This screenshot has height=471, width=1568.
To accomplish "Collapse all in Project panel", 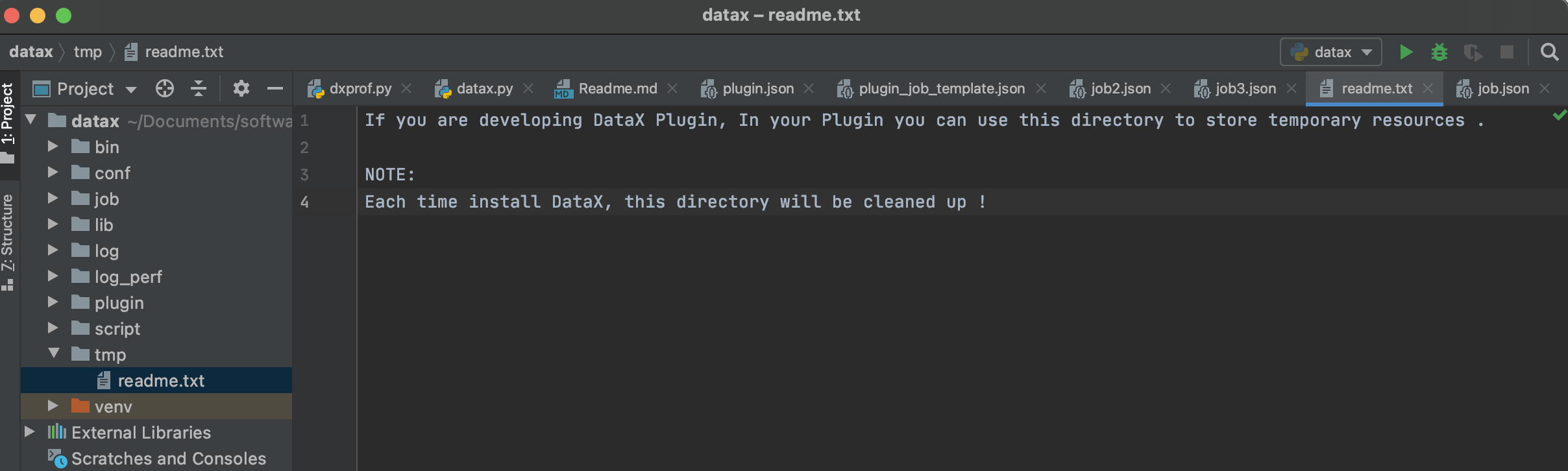I will tap(199, 88).
